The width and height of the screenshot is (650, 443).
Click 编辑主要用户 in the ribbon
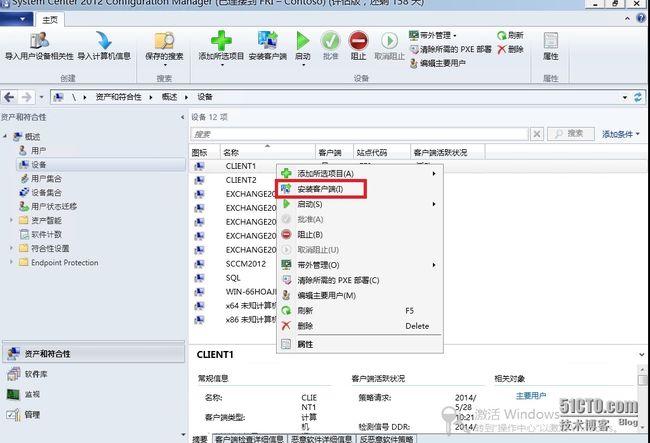pos(437,63)
